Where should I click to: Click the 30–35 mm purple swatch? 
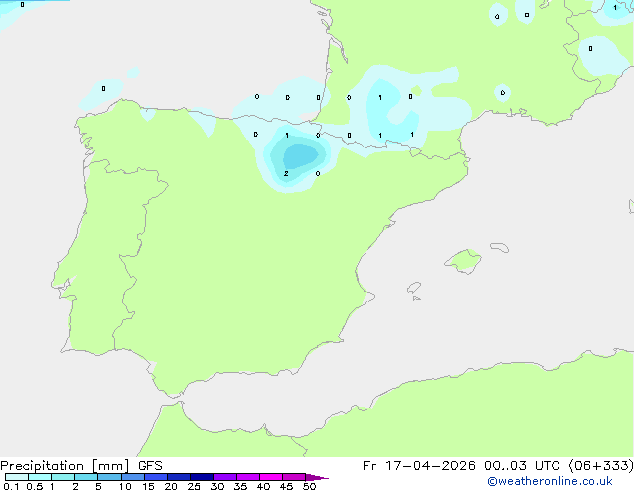tap(225, 477)
